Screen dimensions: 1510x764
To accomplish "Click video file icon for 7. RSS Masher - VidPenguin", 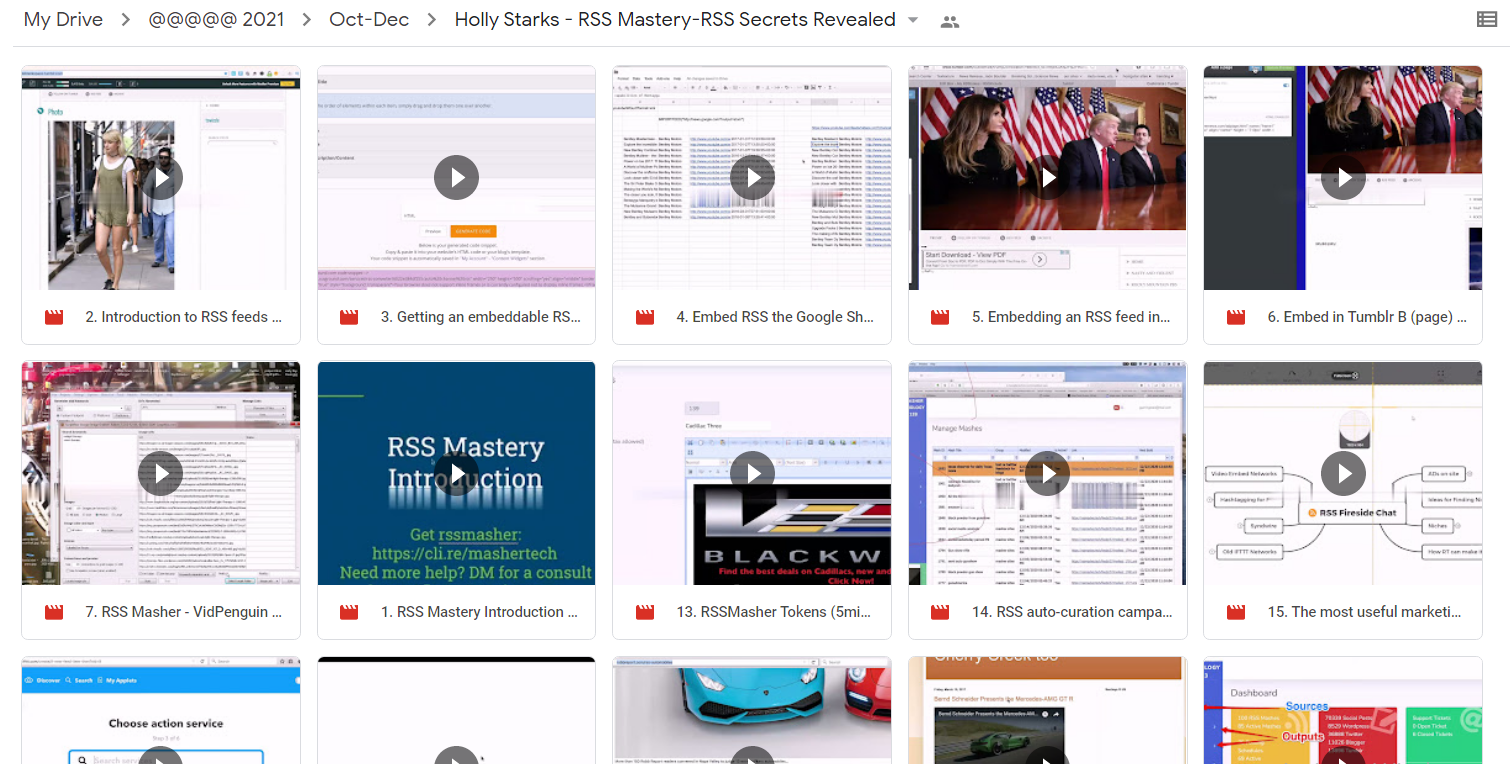I will pyautogui.click(x=54, y=612).
